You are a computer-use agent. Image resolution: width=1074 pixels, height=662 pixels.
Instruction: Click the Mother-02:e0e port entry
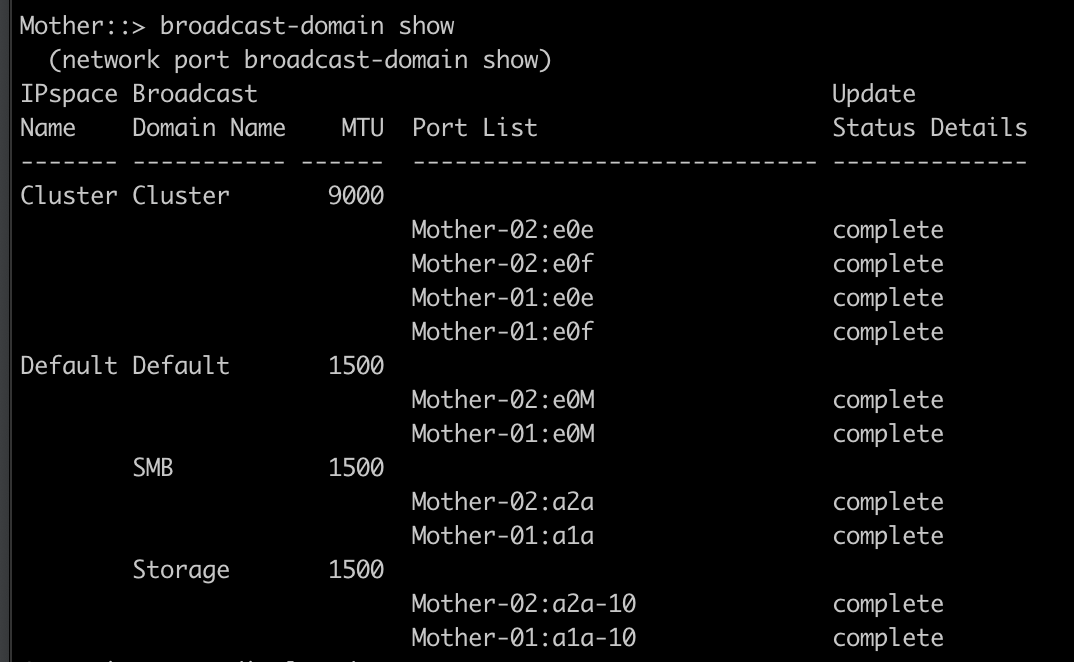click(x=502, y=230)
